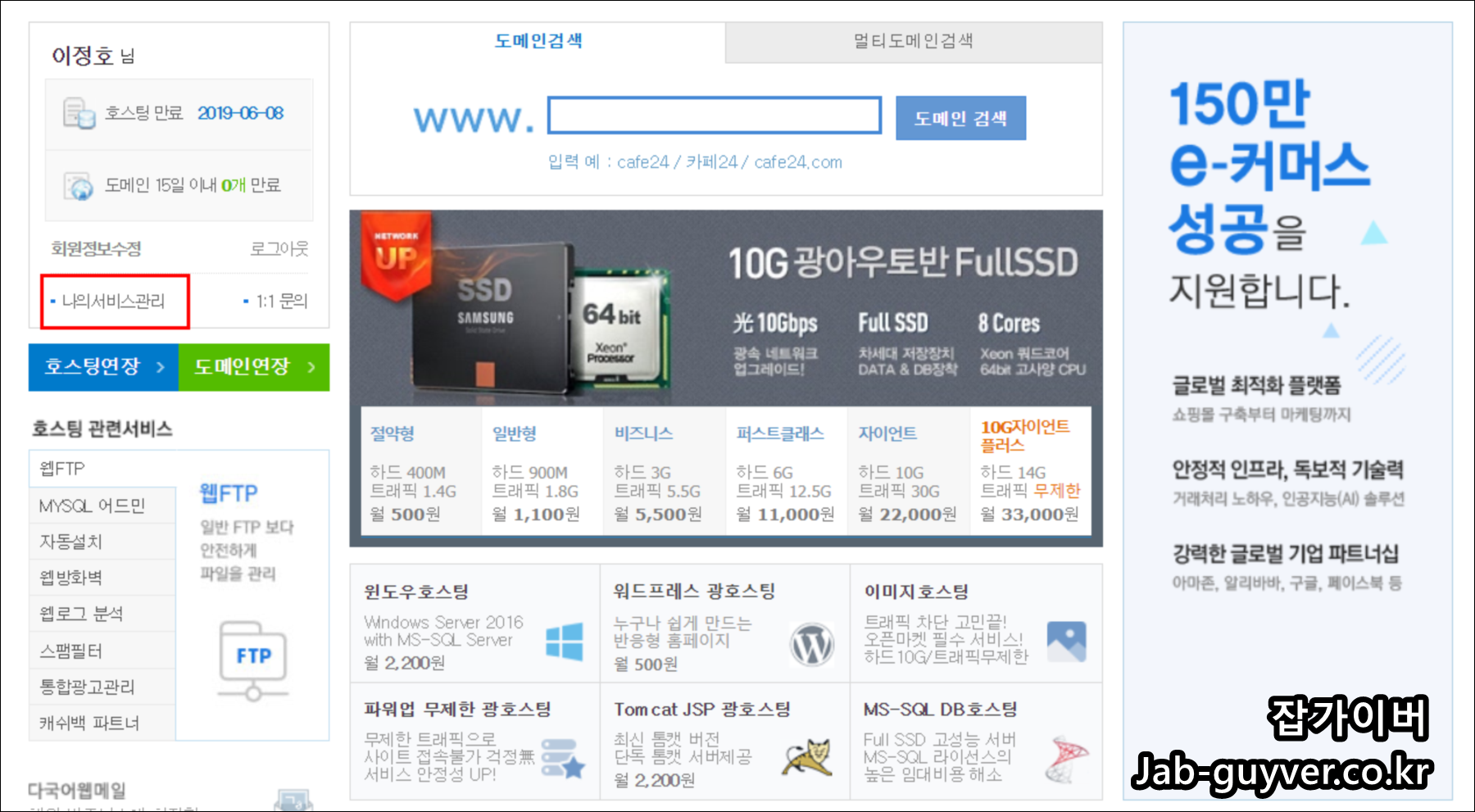Image resolution: width=1475 pixels, height=812 pixels.
Task: Click the 도메인 검색 button
Action: click(x=960, y=118)
